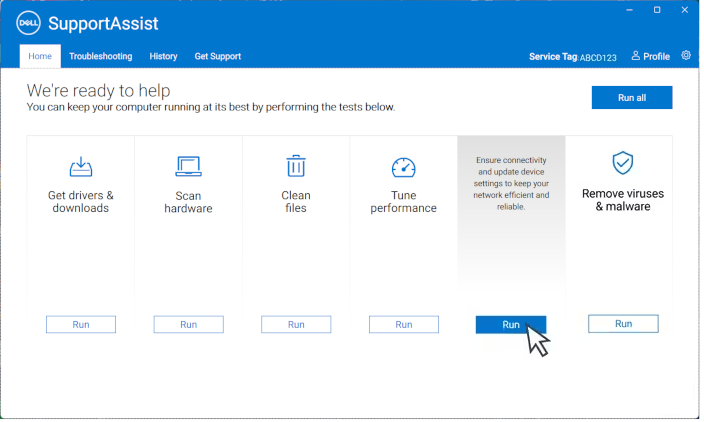Click the Tune performance label
This screenshot has height=422, width=704.
point(403,202)
